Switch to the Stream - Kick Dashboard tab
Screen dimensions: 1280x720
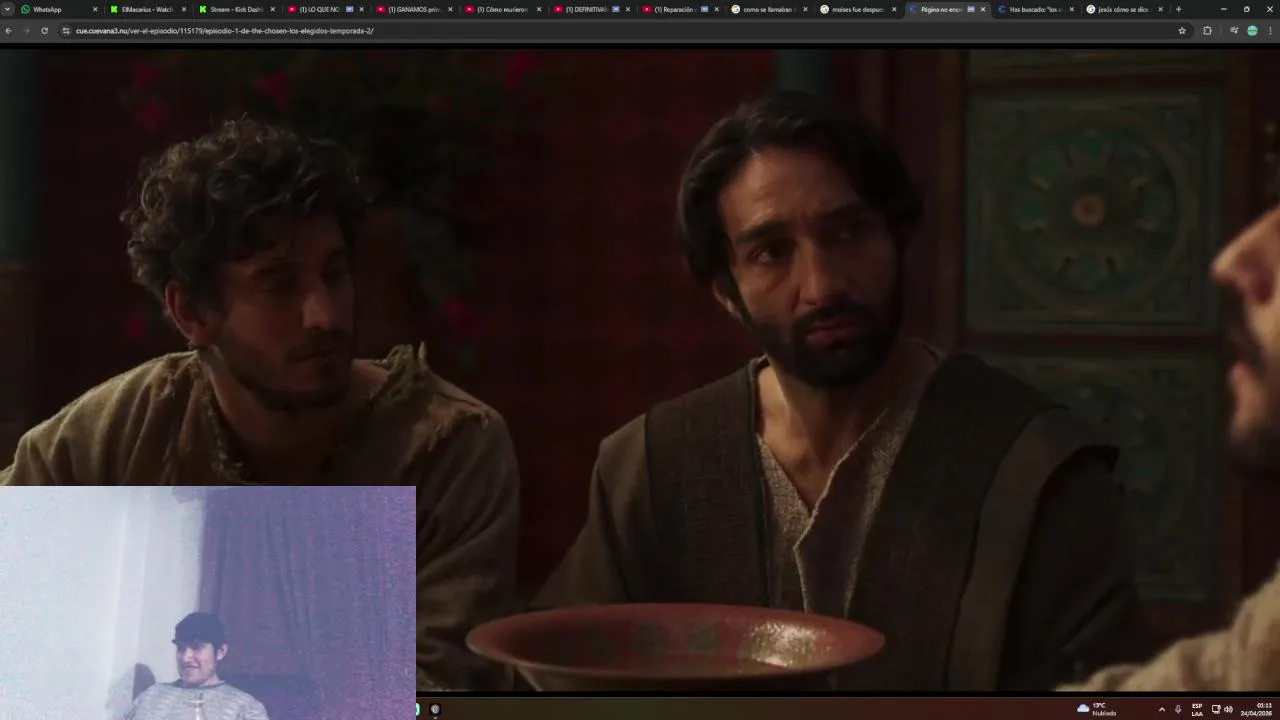(236, 9)
